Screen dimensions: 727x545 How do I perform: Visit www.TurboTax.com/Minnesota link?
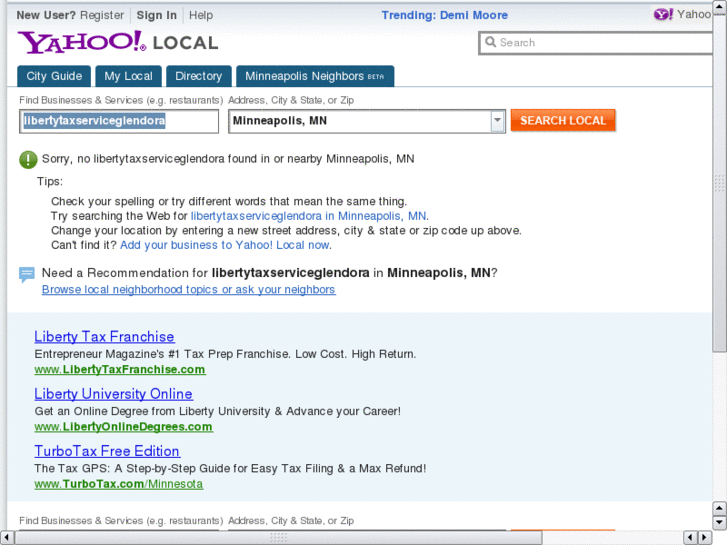[x=119, y=484]
